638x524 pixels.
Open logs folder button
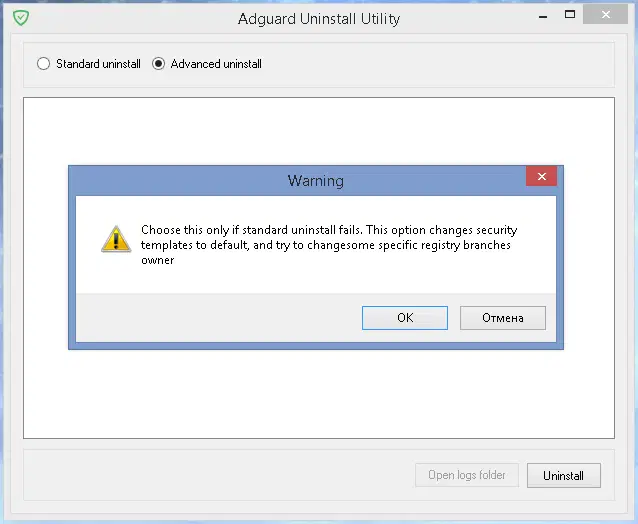pos(467,475)
